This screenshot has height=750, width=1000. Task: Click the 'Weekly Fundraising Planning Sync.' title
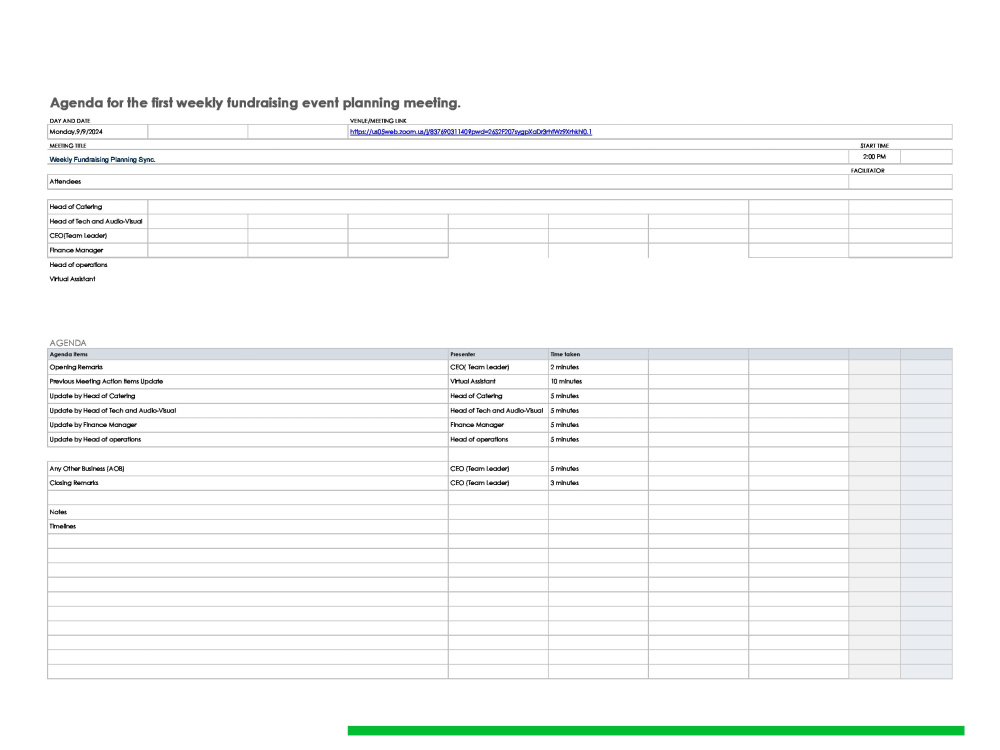(x=102, y=159)
